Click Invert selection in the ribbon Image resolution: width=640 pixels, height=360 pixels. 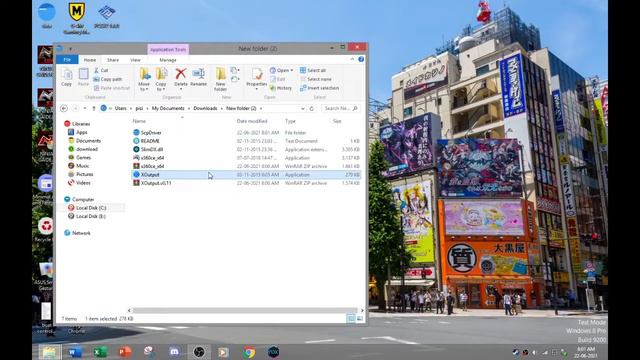pos(319,88)
